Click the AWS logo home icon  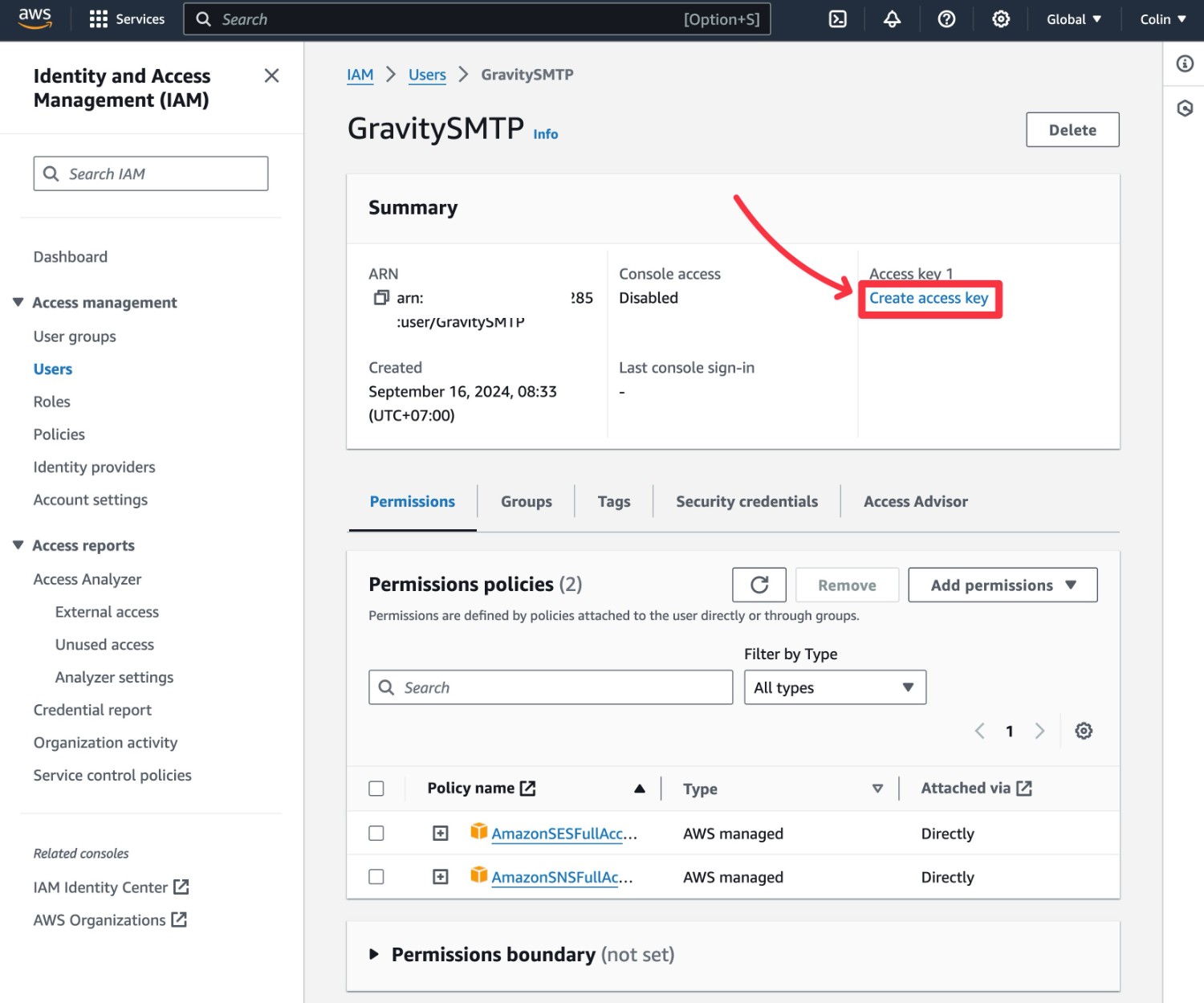(35, 18)
